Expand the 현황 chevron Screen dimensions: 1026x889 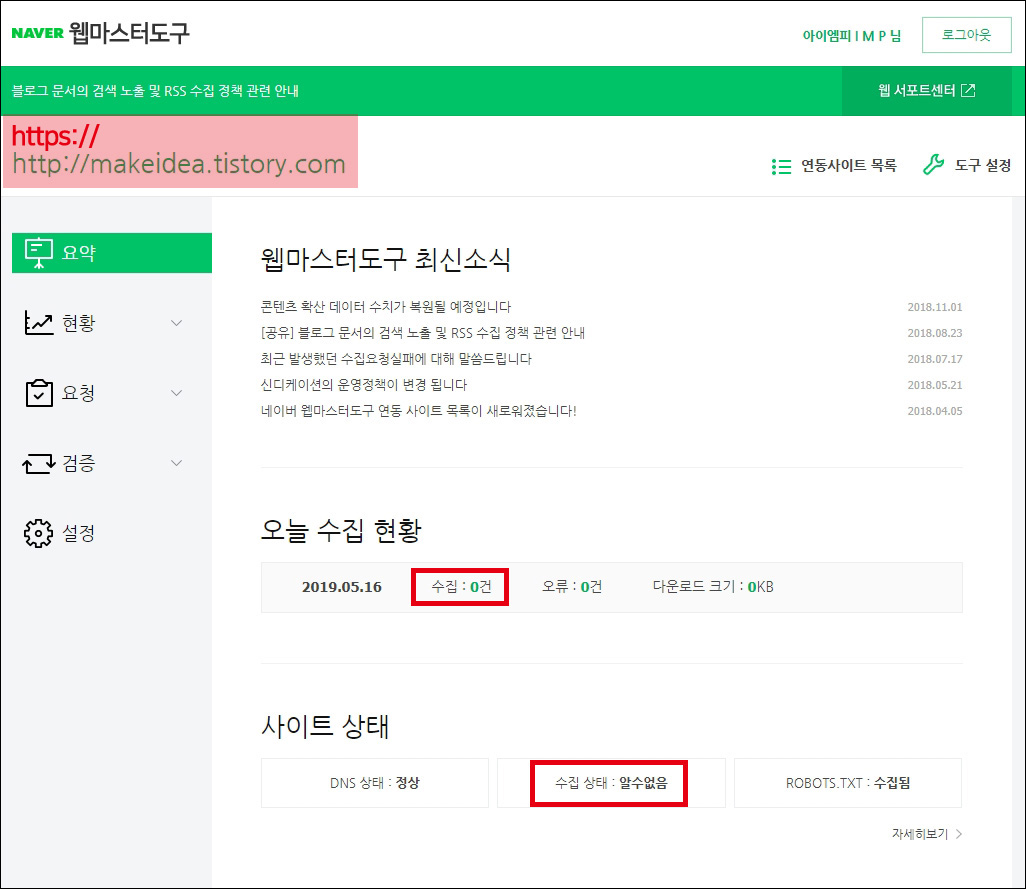(176, 323)
